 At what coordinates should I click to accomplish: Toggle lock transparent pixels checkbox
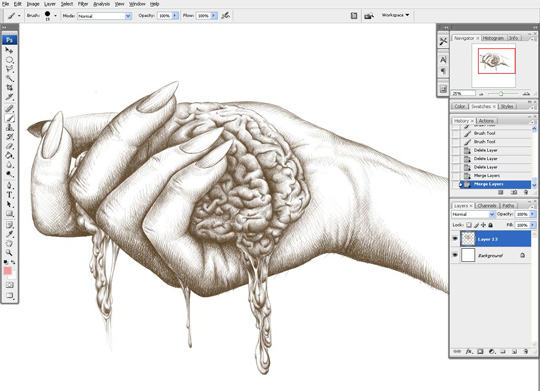click(x=469, y=225)
